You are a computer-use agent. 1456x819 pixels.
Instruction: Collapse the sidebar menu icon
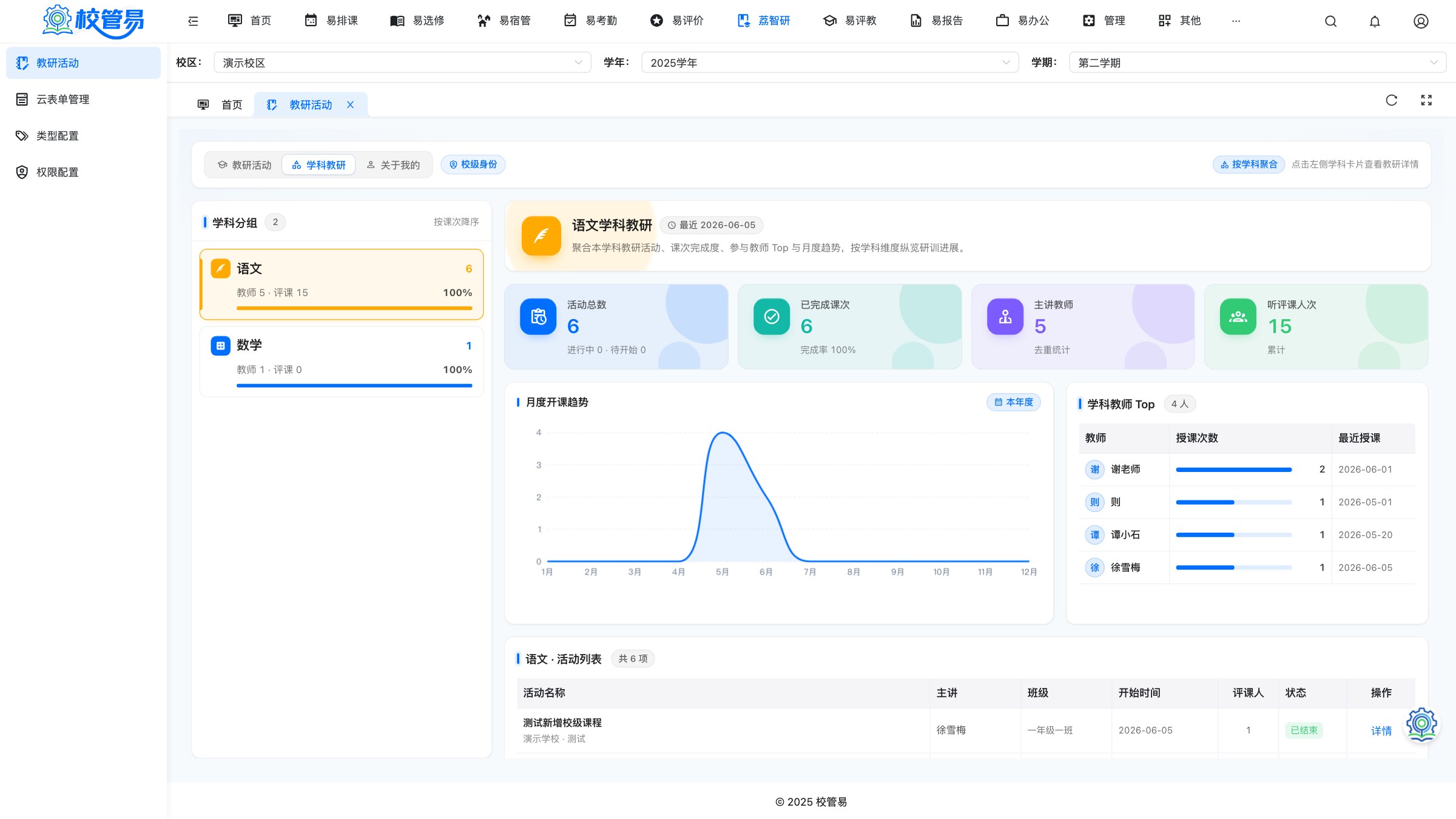(x=193, y=21)
